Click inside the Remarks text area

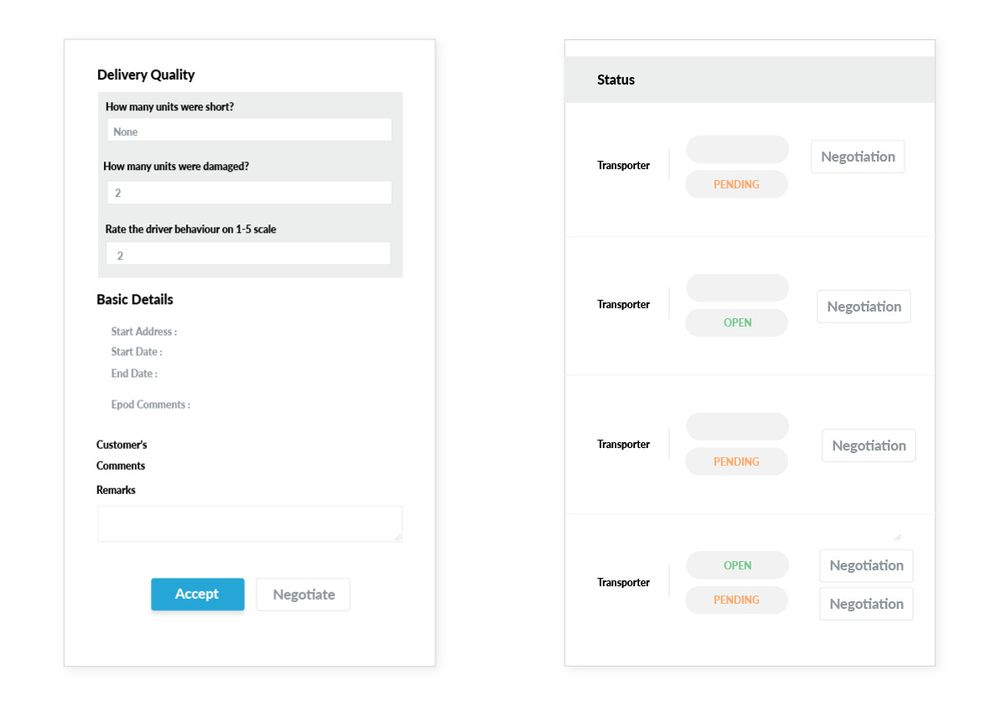pyautogui.click(x=249, y=523)
